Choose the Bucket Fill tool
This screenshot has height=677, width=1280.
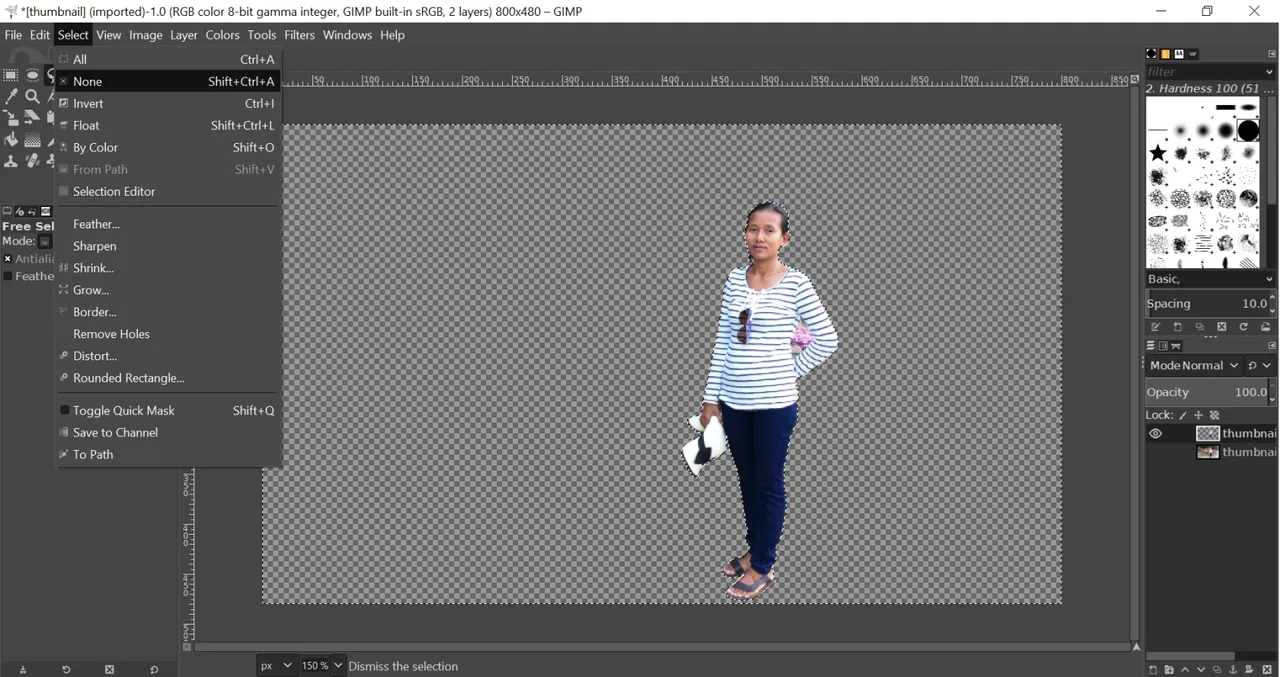tap(11, 139)
